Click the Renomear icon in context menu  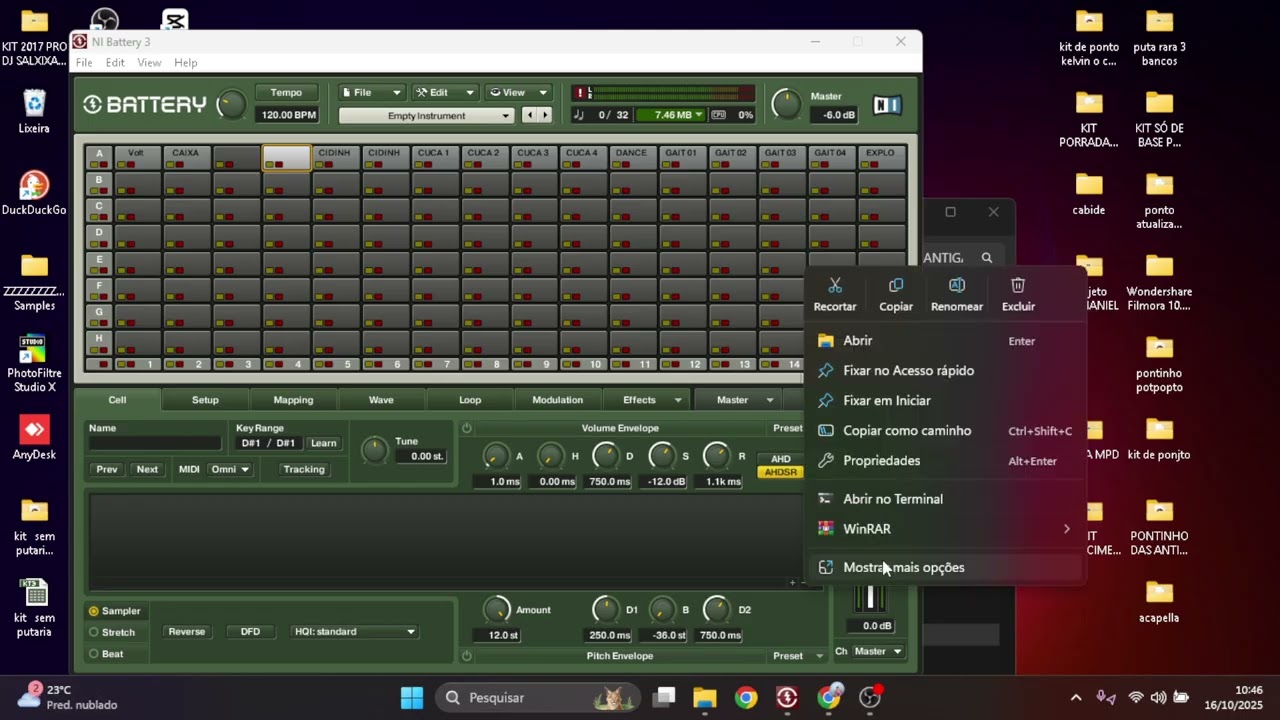pos(957,286)
